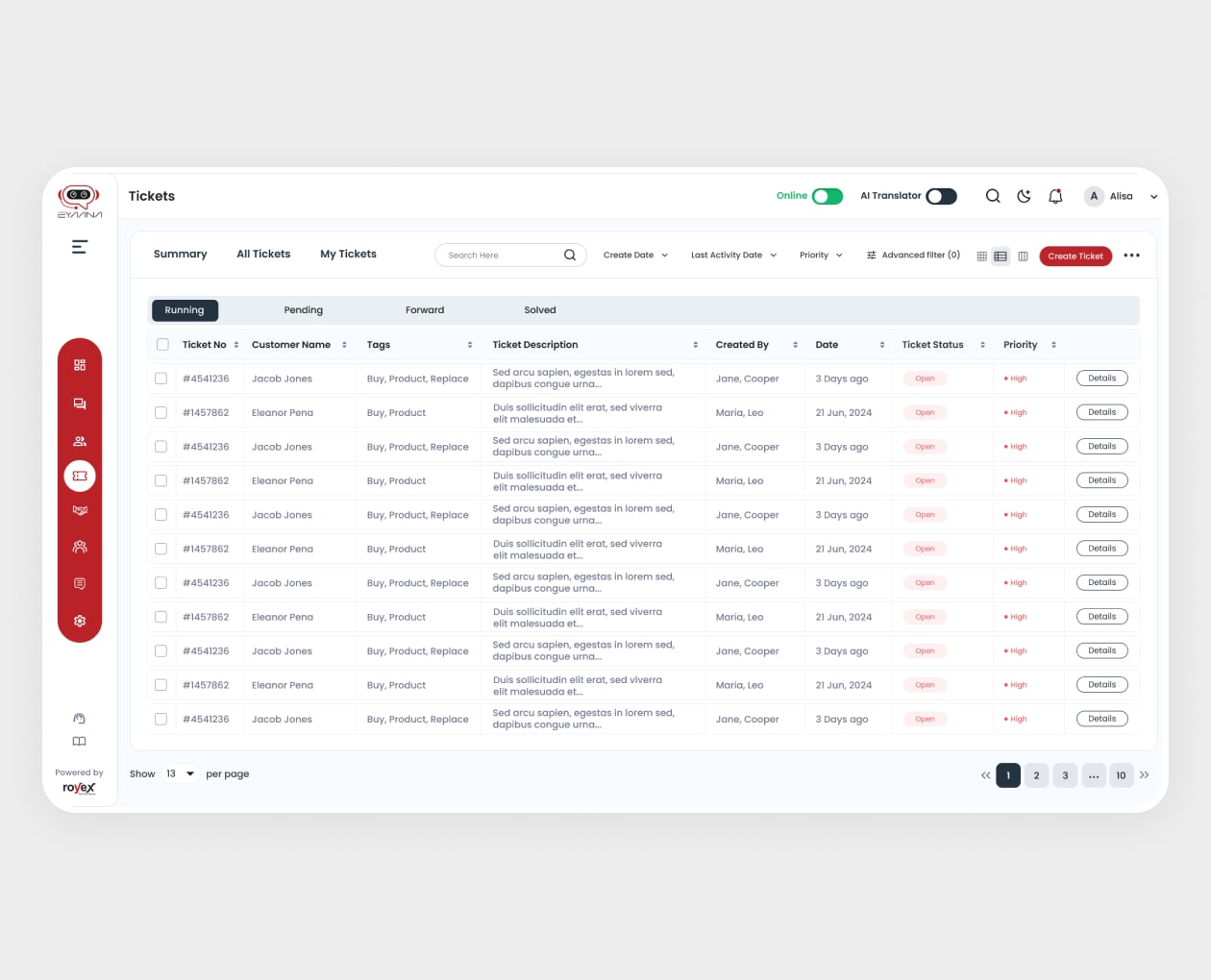Open the rows per page dropdown
This screenshot has width=1211, height=980.
180,773
